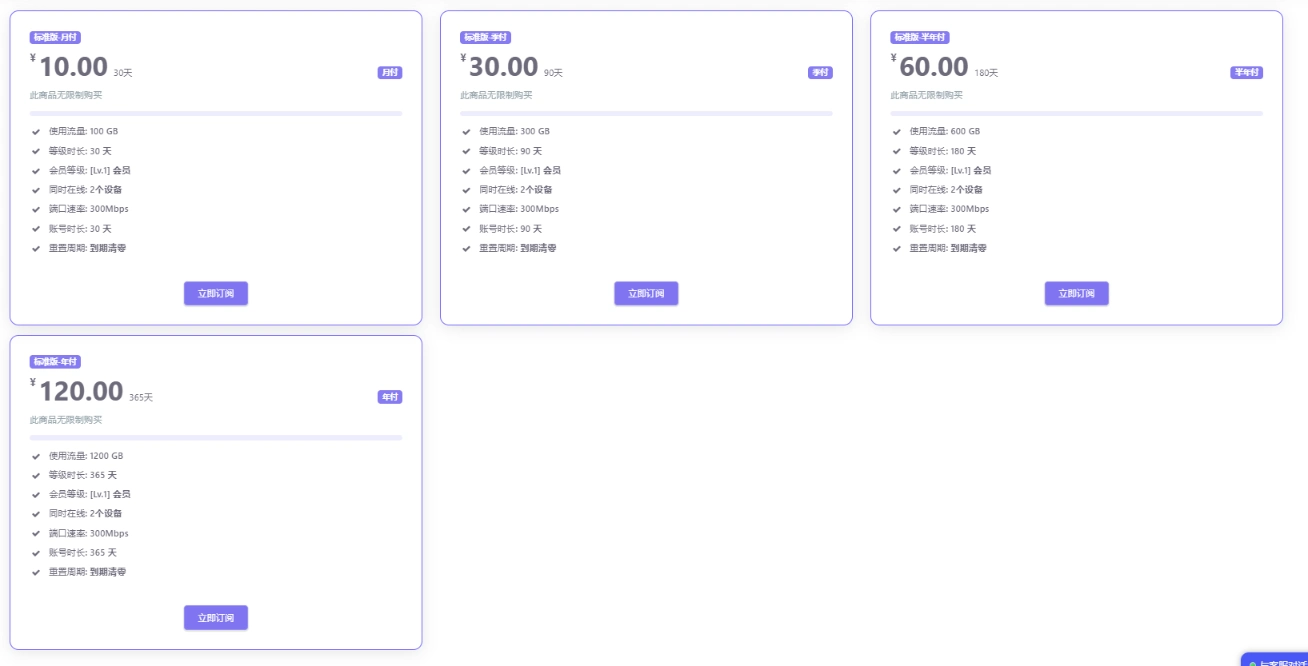Click the 年付 tag beside the 120.00 price
Screen dimensions: 1308x666
pyautogui.click(x=389, y=397)
